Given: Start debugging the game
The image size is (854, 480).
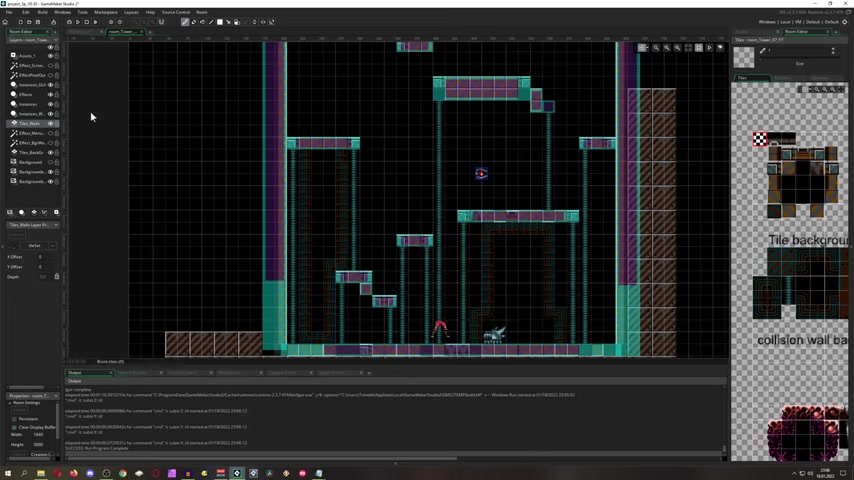Looking at the screenshot, I should click(x=69, y=22).
